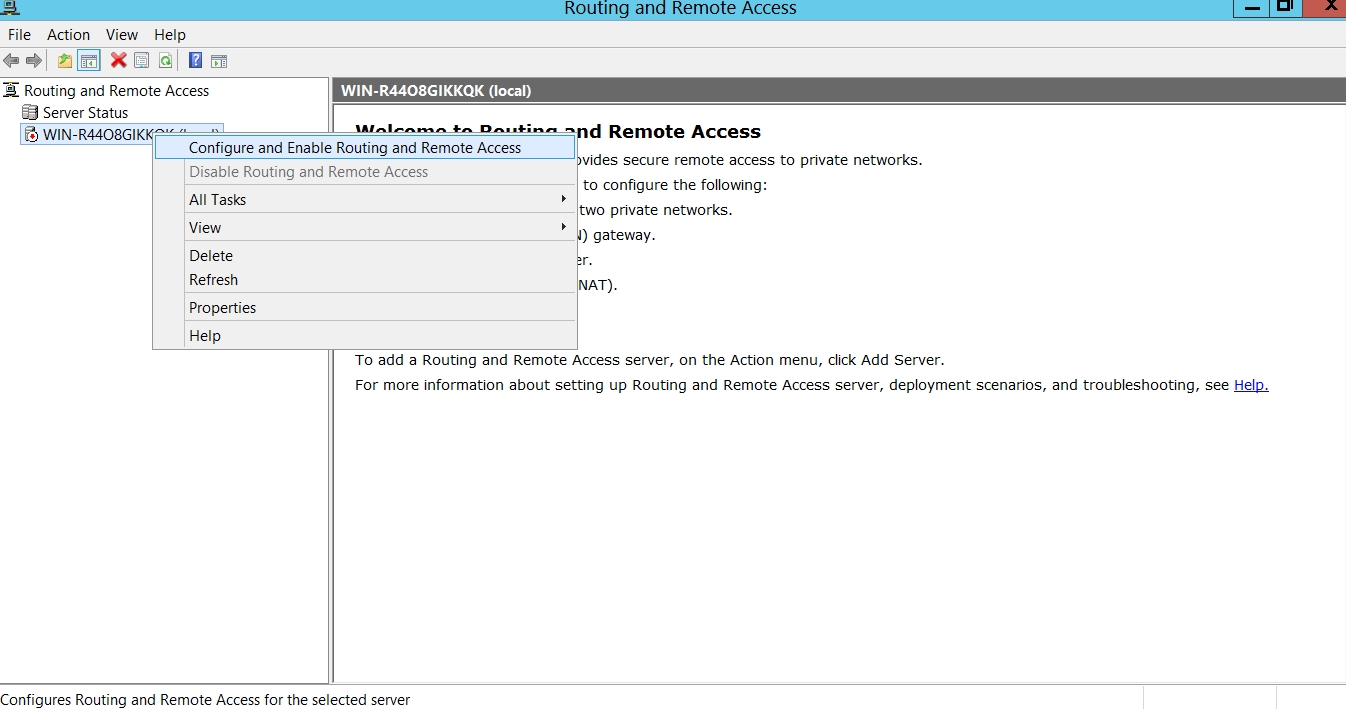This screenshot has height=709, width=1346.
Task: Open Properties via the toolbar icon
Action: tap(142, 61)
